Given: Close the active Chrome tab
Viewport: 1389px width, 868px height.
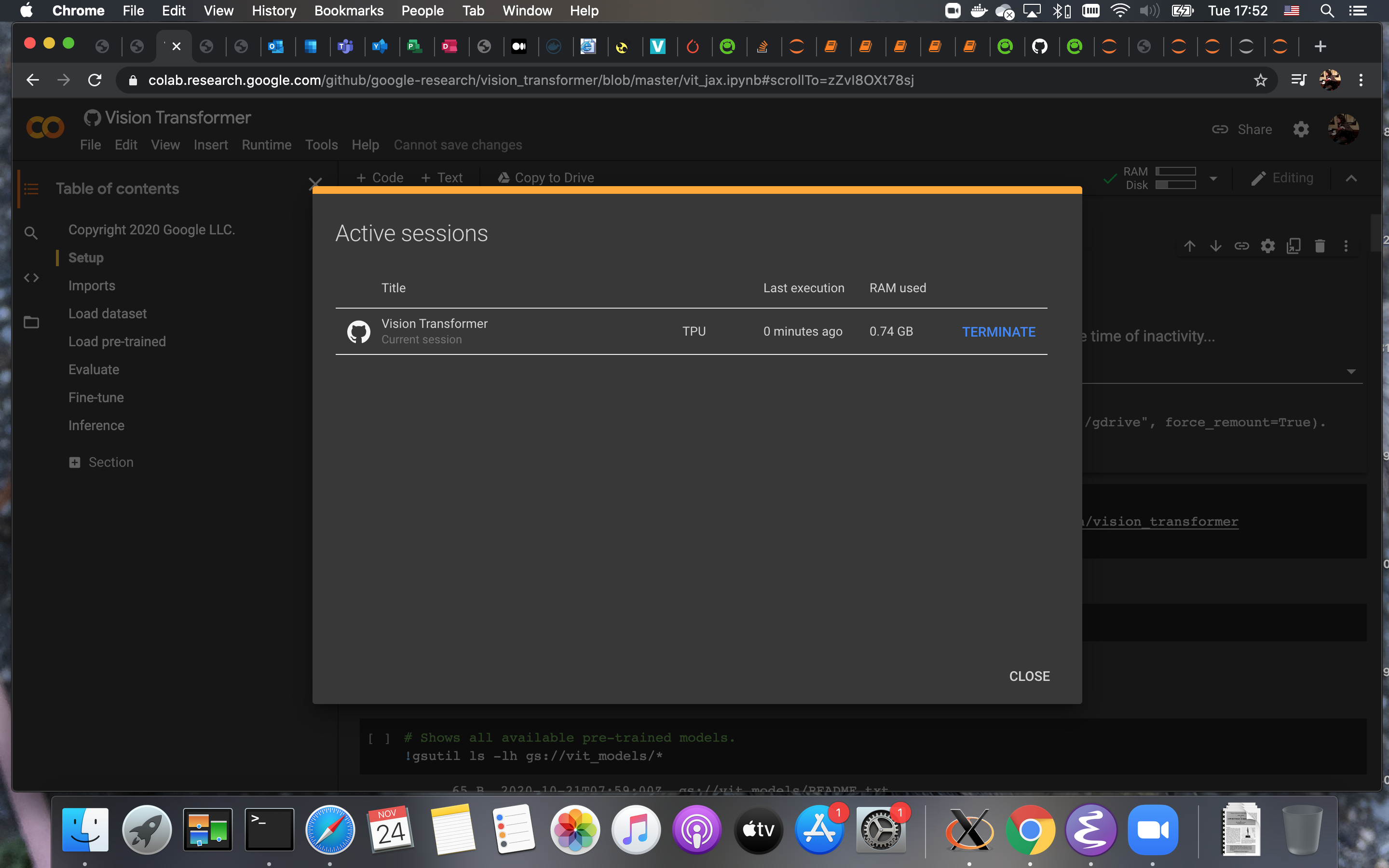Looking at the screenshot, I should point(176,46).
